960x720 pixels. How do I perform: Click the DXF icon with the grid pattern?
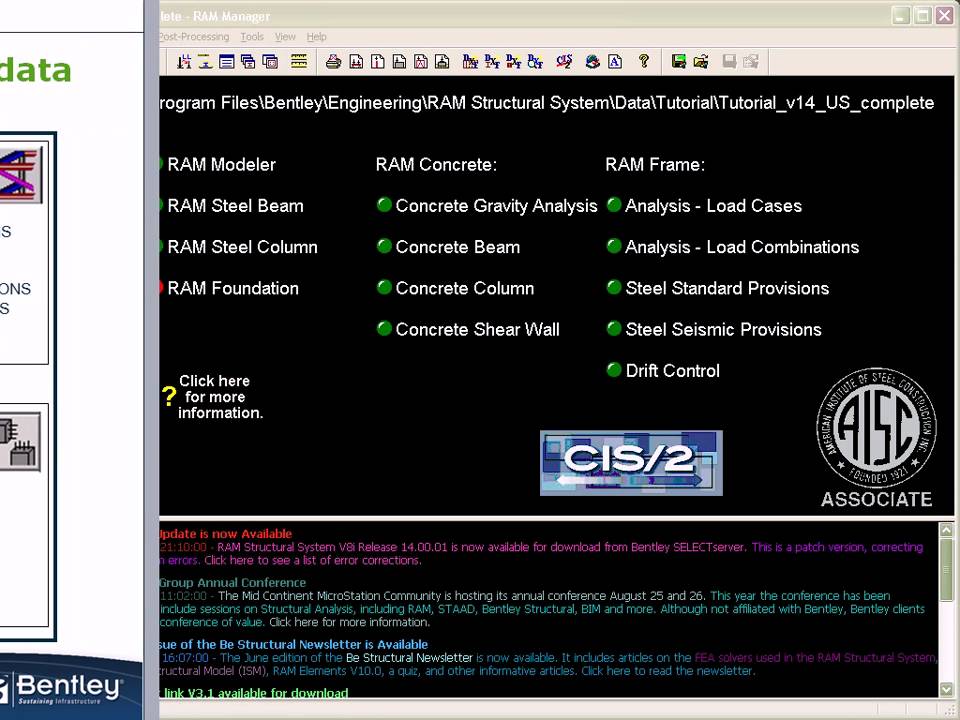click(x=470, y=61)
